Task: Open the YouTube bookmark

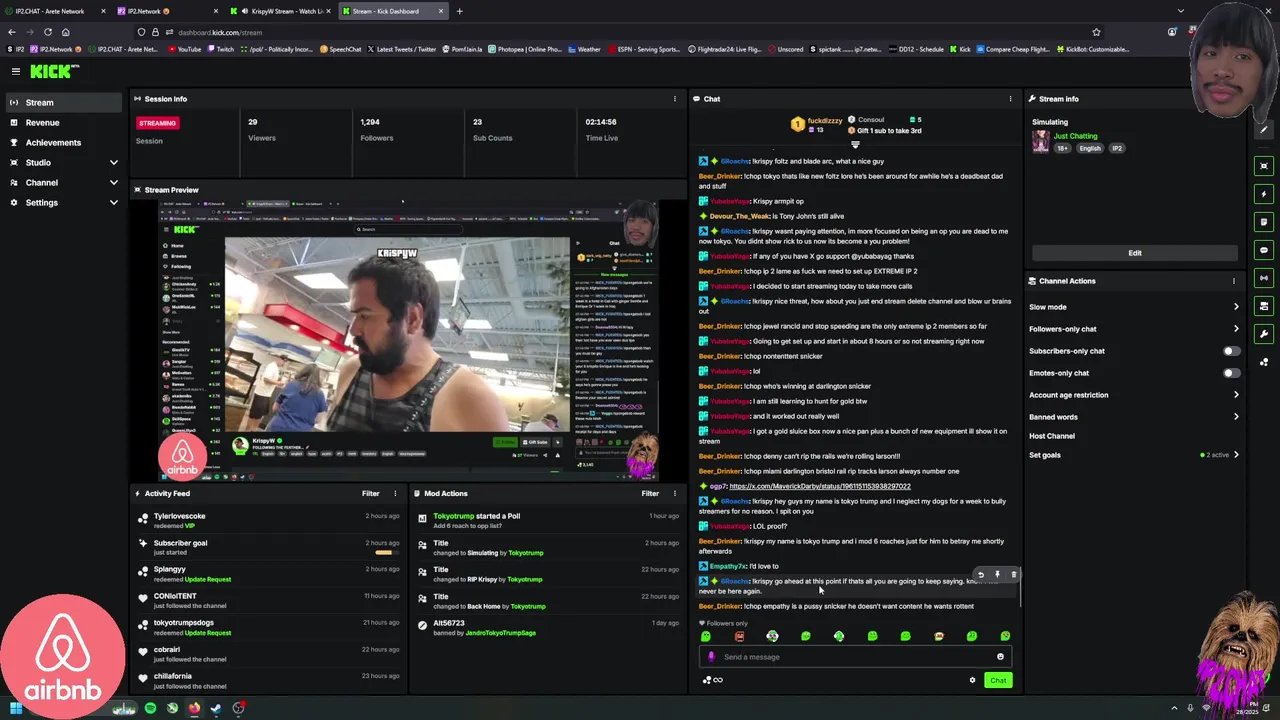Action: pyautogui.click(x=183, y=49)
